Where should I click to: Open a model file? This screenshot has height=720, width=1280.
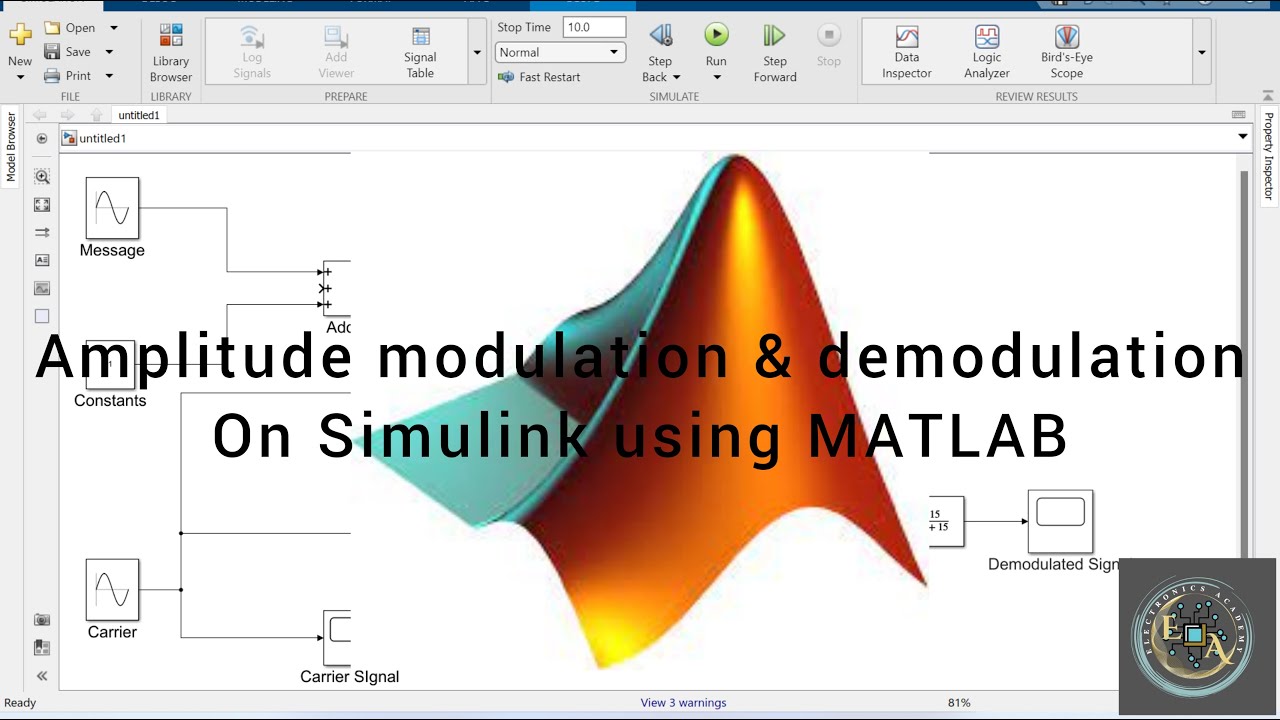coord(70,28)
